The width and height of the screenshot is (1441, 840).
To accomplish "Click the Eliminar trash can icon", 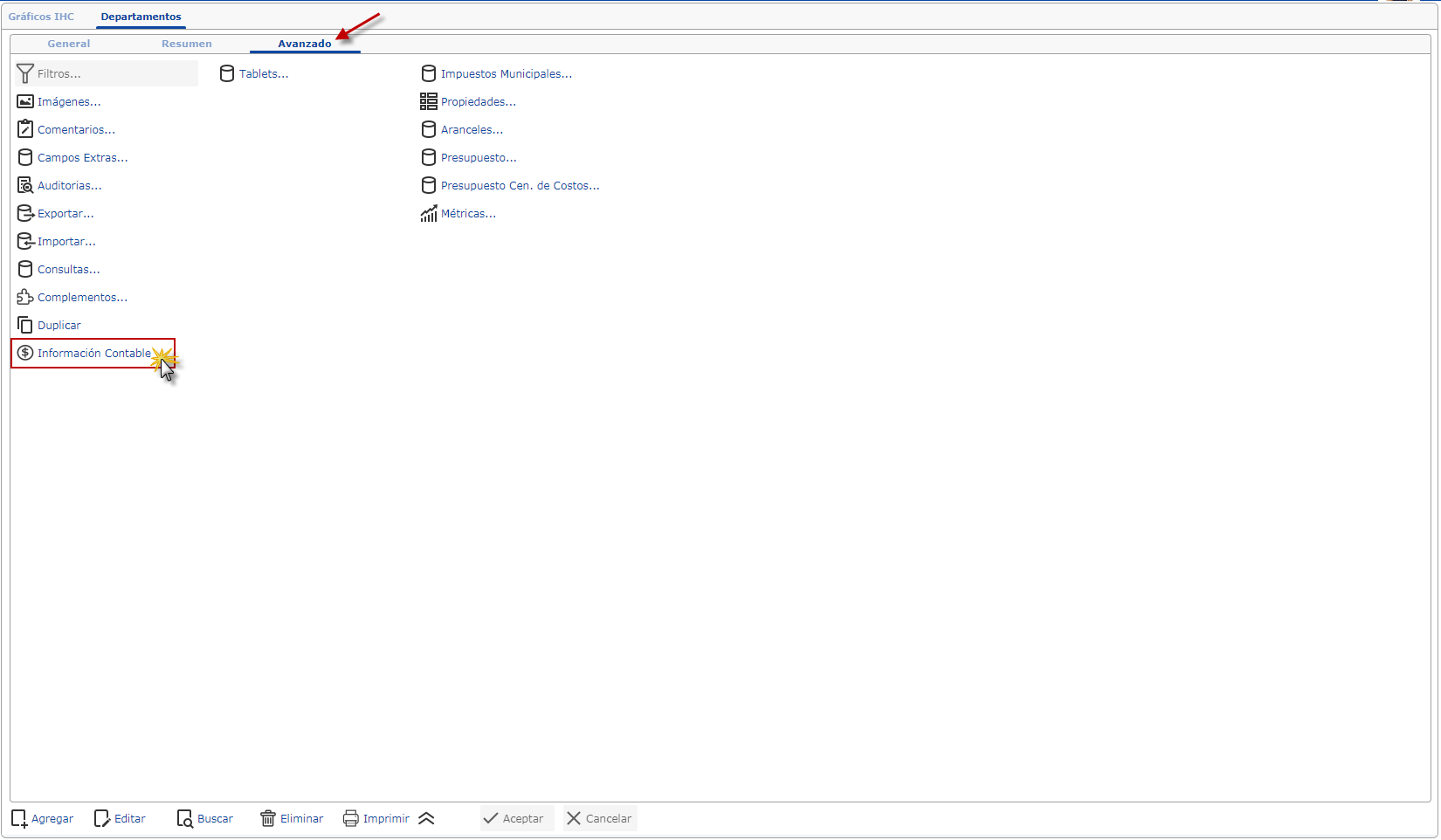I will click(x=268, y=819).
